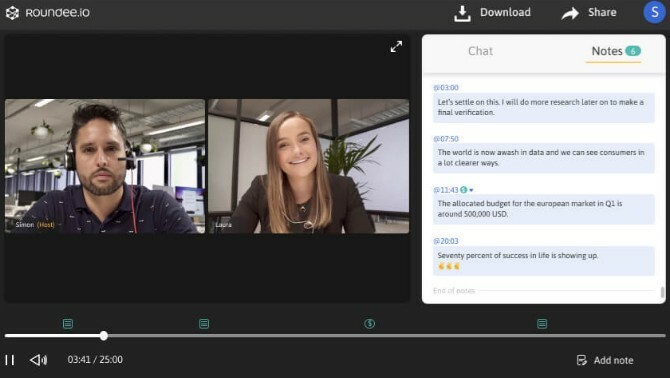
Task: Switch to the Chat tab
Action: (x=480, y=51)
